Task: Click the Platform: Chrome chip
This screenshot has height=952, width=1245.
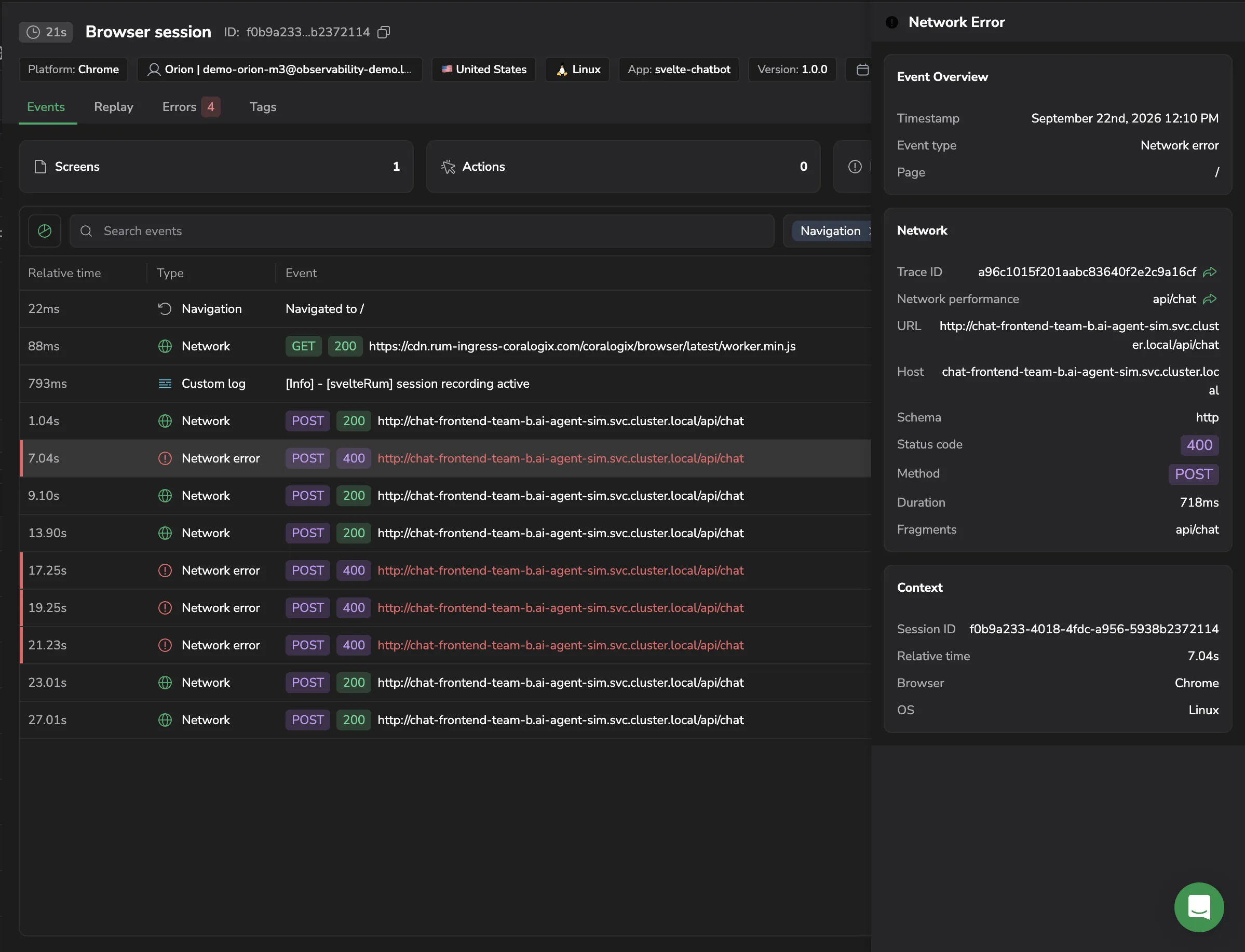Action: (x=74, y=70)
